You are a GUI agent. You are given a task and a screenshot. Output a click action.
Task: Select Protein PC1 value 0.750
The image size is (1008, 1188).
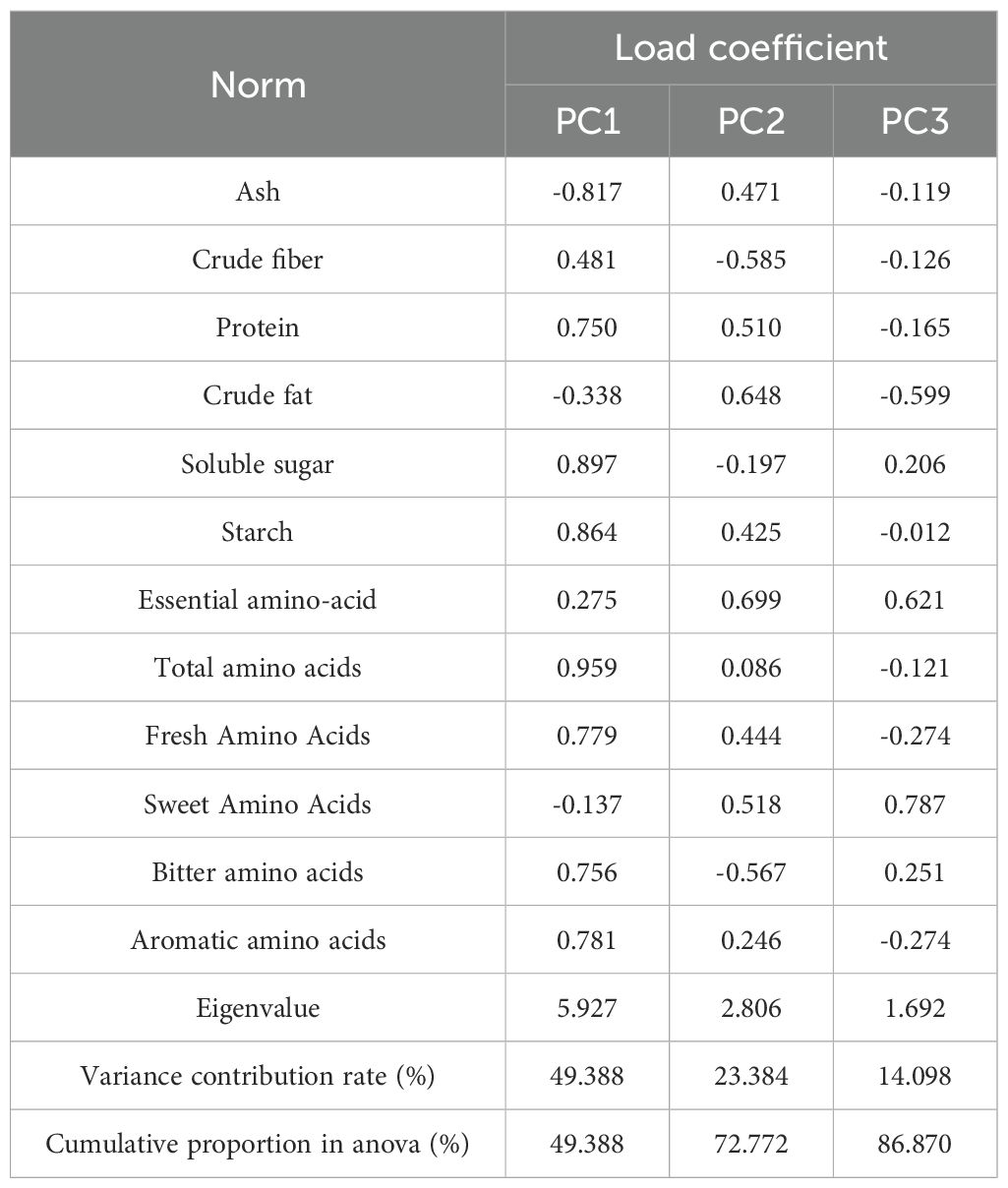point(587,327)
